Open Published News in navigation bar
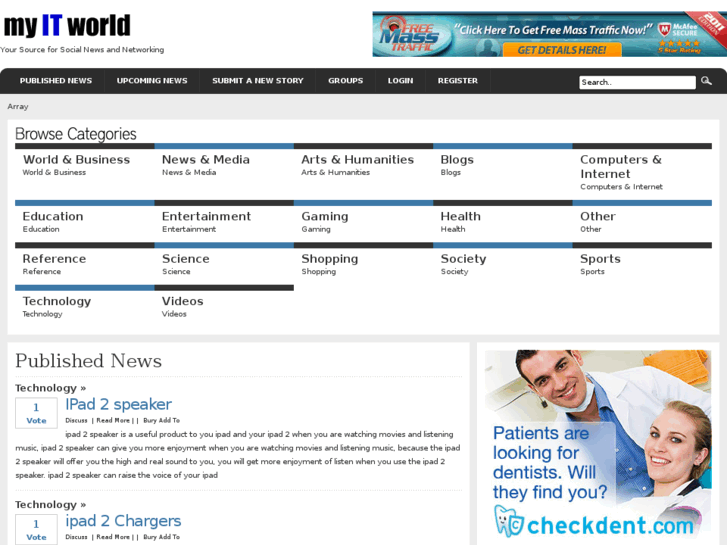 [56, 81]
